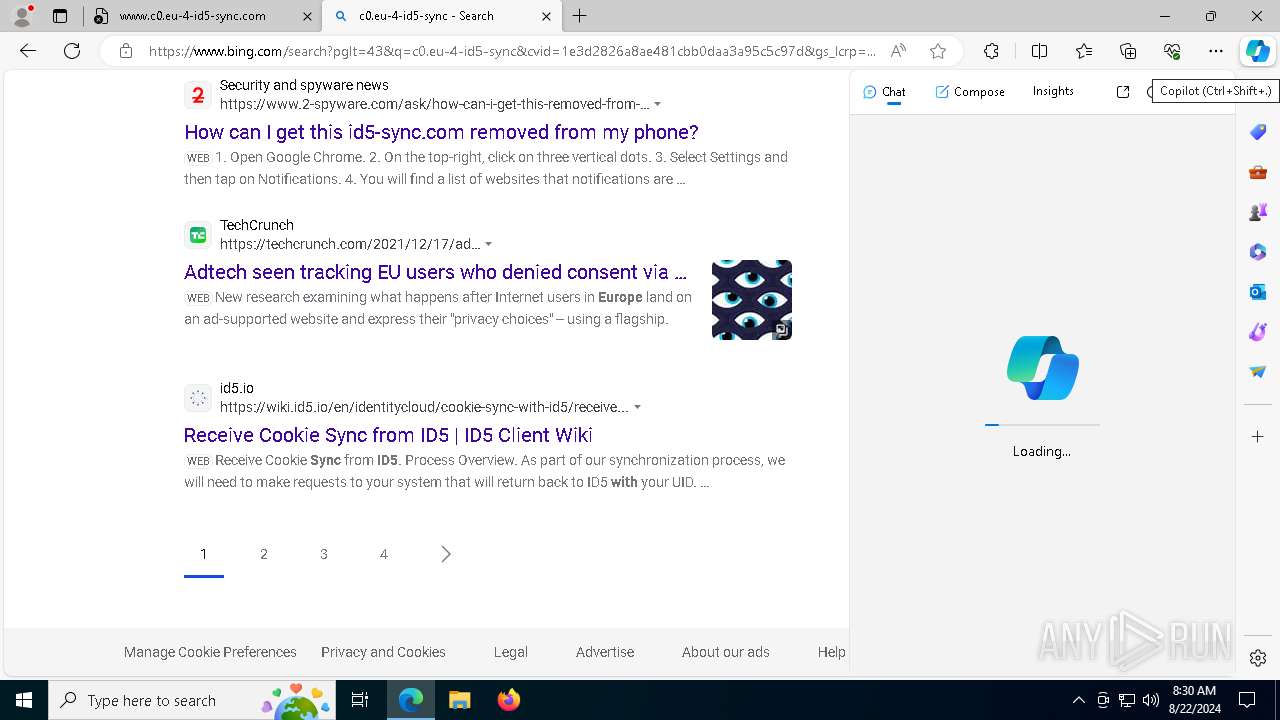Add a new app to sidebar
This screenshot has height=720, width=1280.
pyautogui.click(x=1258, y=437)
